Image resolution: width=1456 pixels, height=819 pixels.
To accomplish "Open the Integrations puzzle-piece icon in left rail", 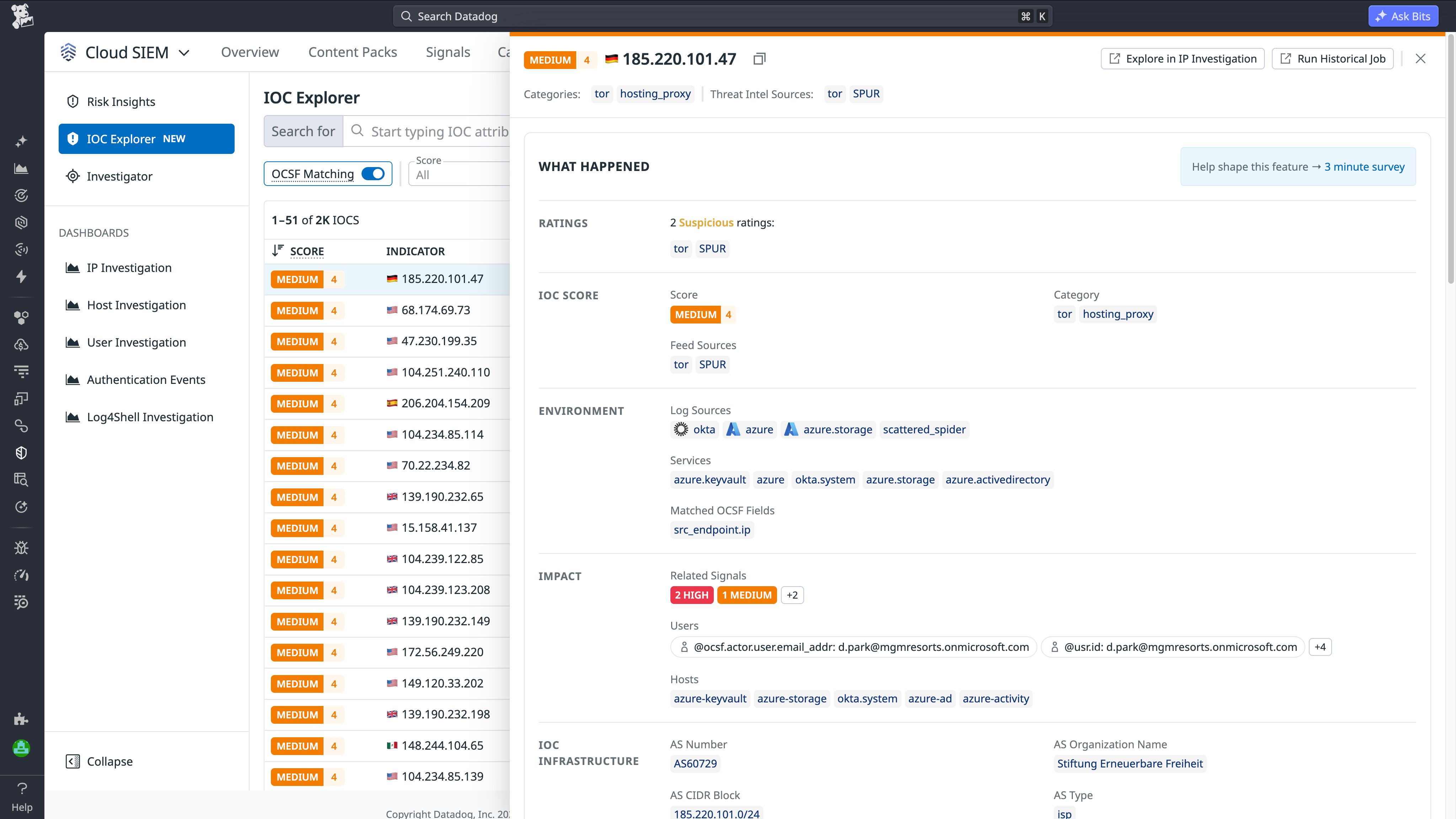I will click(21, 719).
